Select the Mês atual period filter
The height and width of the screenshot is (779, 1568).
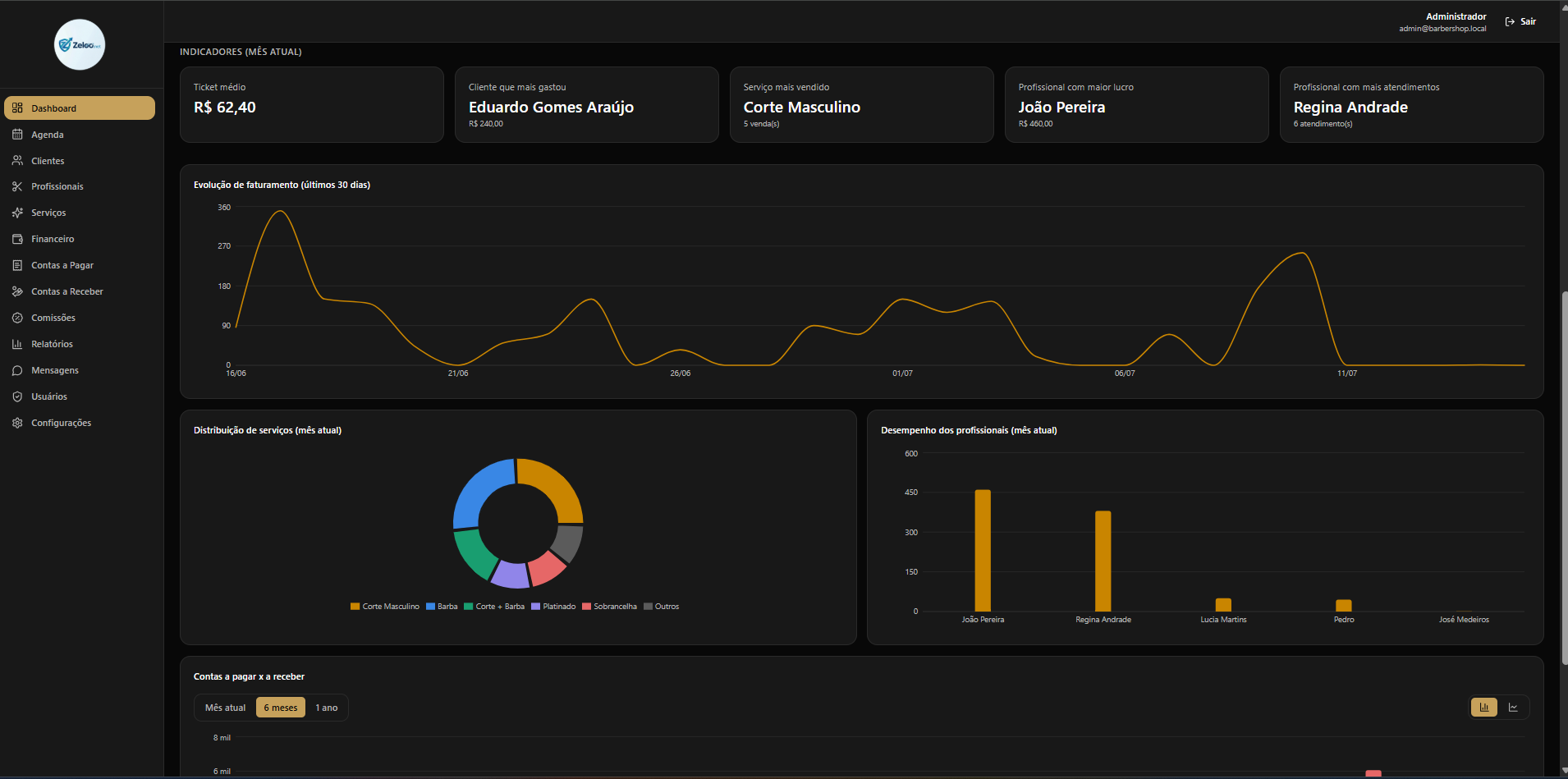(x=225, y=708)
